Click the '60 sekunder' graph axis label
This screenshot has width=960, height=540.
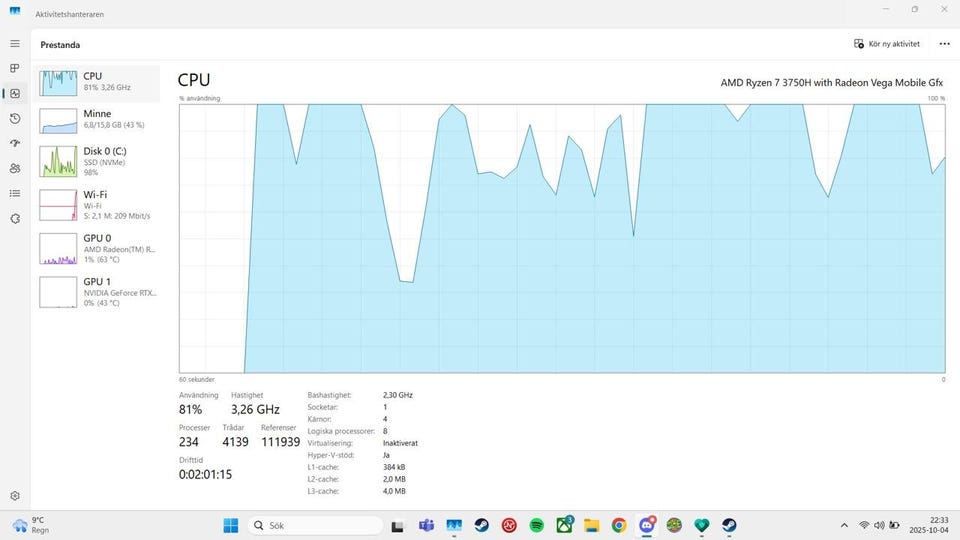197,380
